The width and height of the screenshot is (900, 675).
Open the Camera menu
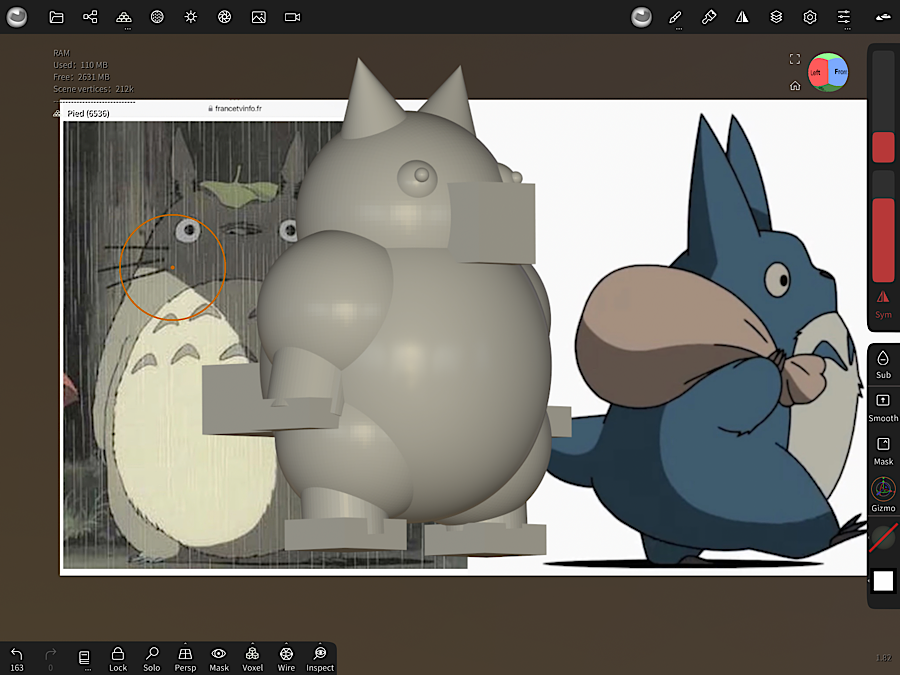point(293,17)
